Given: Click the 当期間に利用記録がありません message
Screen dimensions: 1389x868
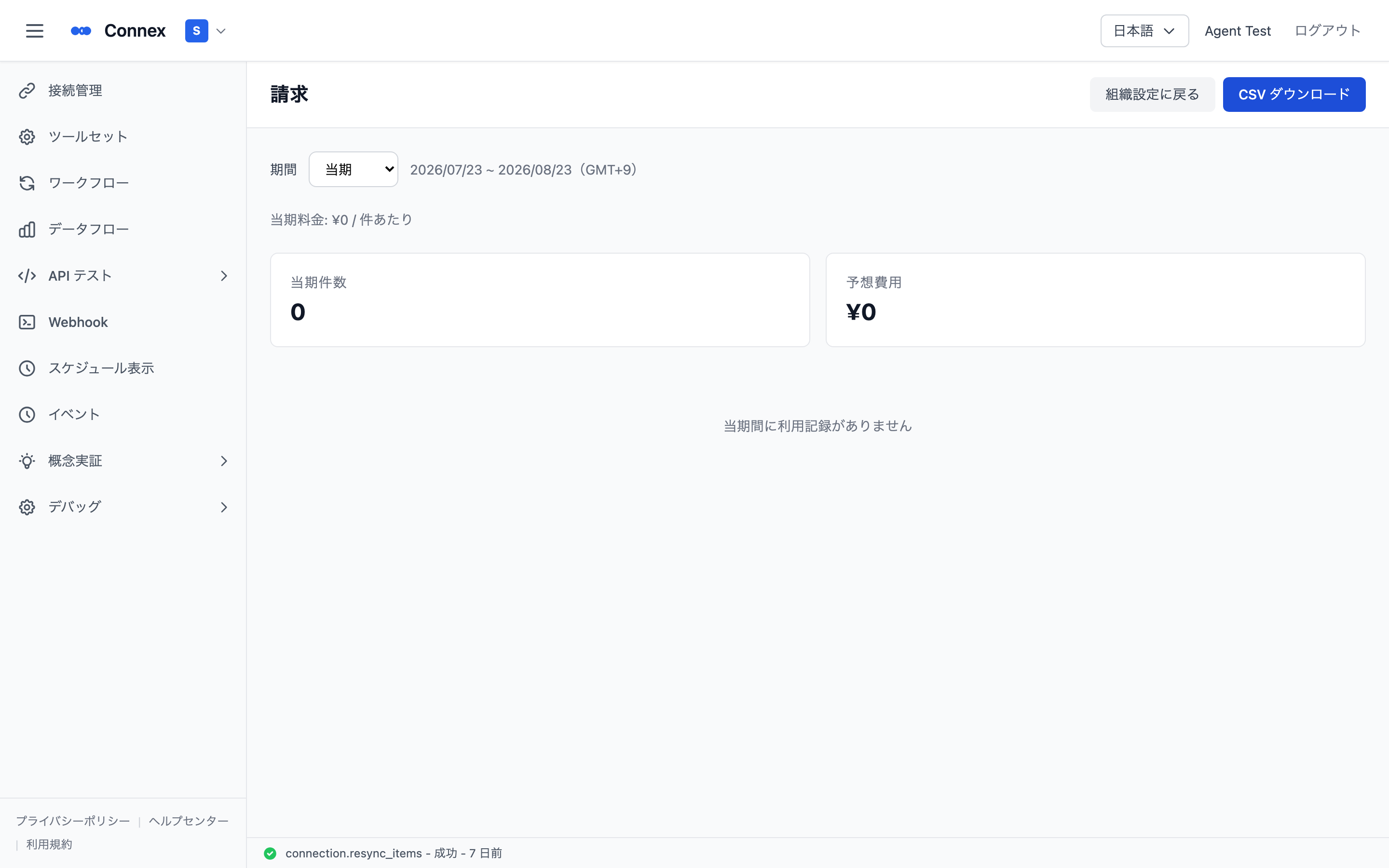Looking at the screenshot, I should pos(817,426).
